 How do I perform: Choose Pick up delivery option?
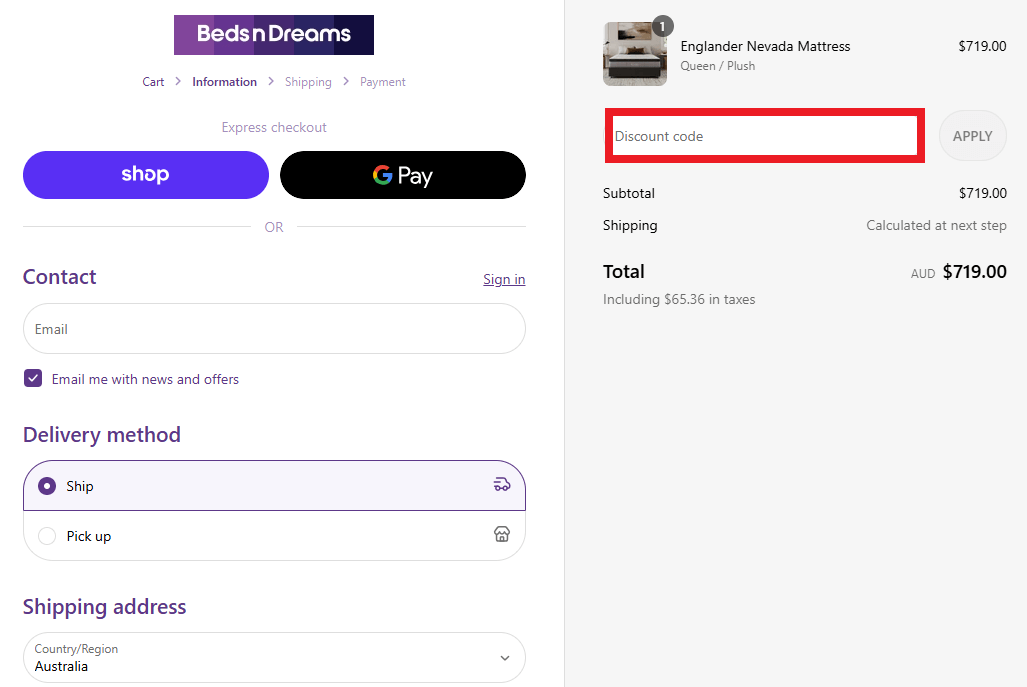point(47,536)
